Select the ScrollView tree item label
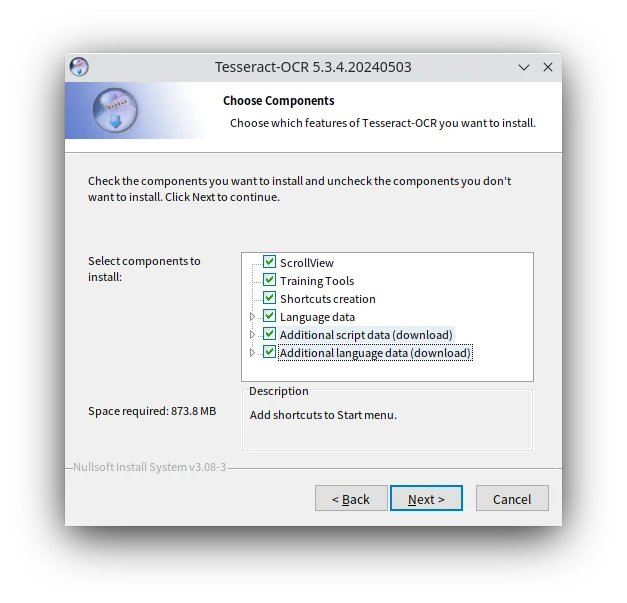Screen dimensions: 627x603 pyautogui.click(x=307, y=263)
